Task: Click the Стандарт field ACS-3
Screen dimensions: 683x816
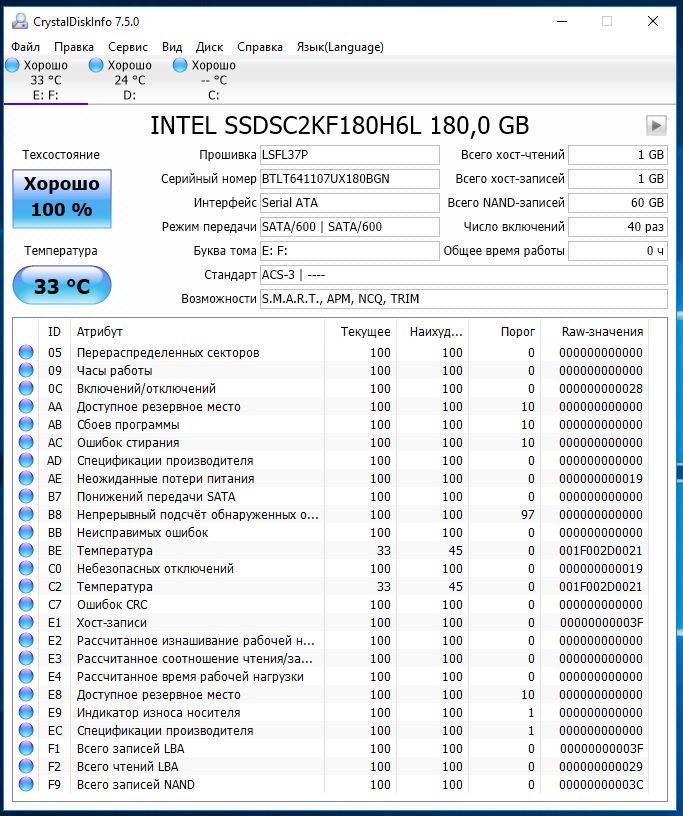Action: point(463,274)
